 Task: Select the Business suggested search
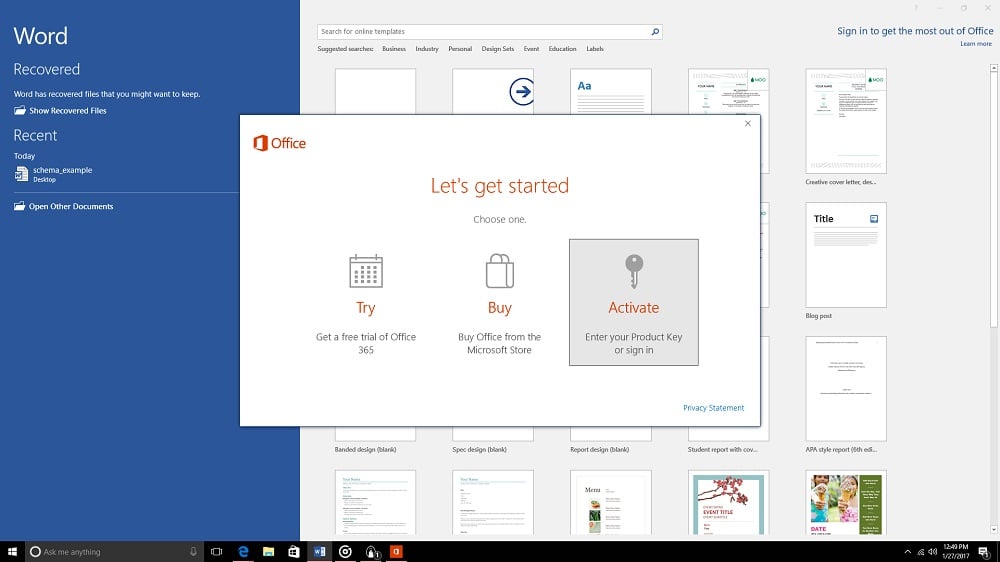393,48
